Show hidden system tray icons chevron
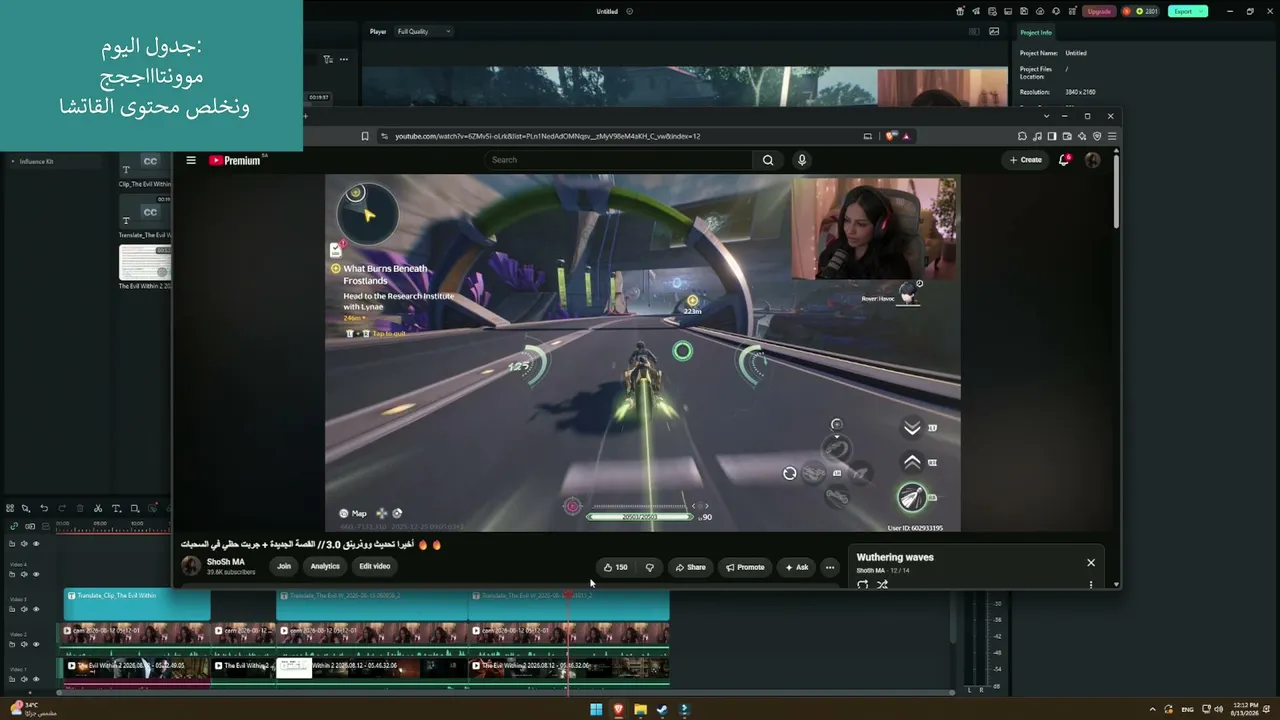 (1152, 710)
